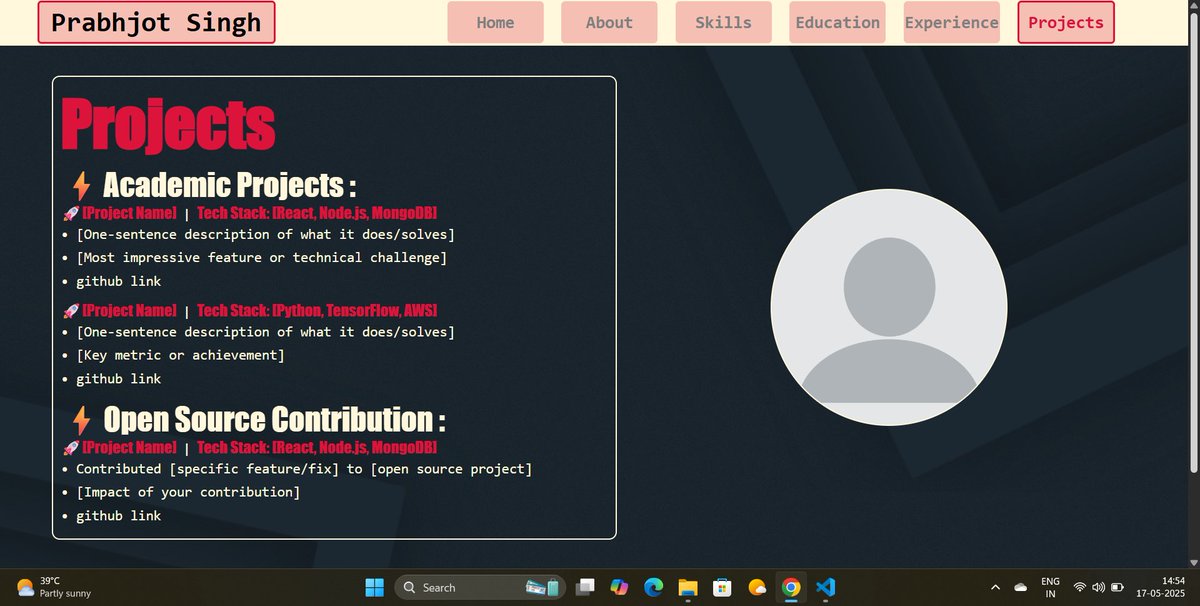Click the 'Academic Projects :' heading text
This screenshot has height=606, width=1200.
229,185
